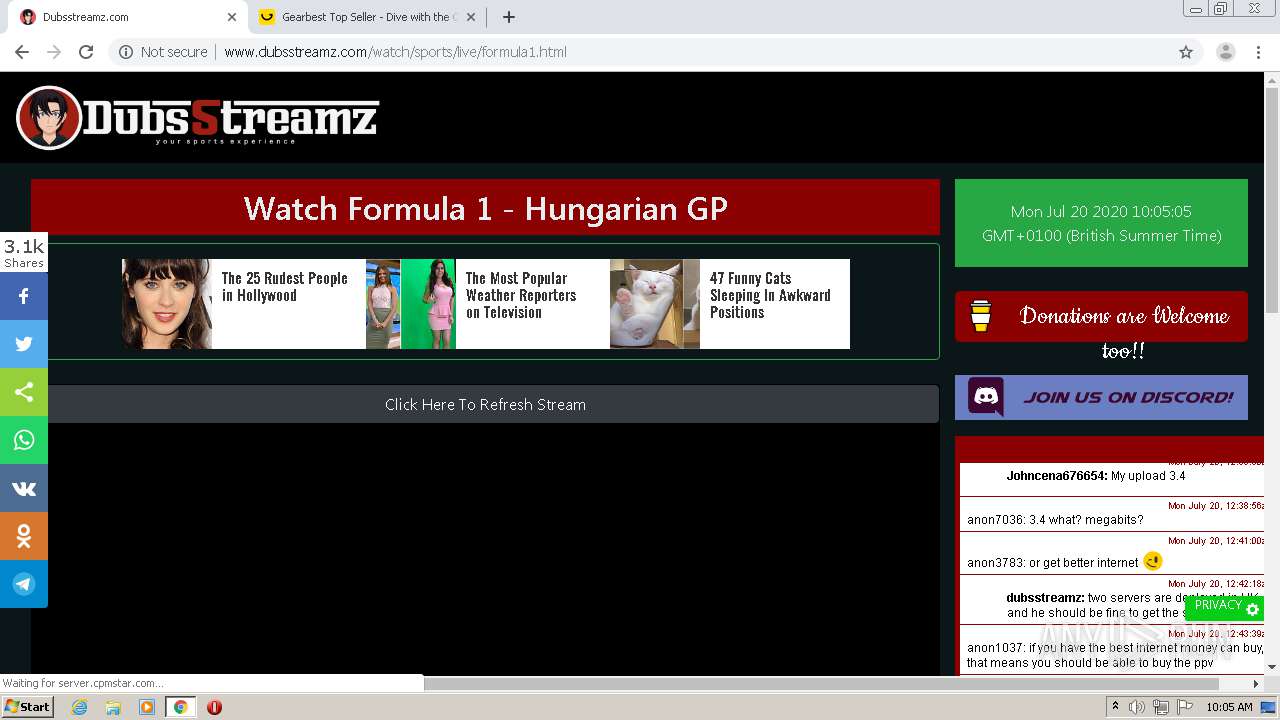The height and width of the screenshot is (720, 1280).
Task: Go back in browser history
Action: [22, 52]
